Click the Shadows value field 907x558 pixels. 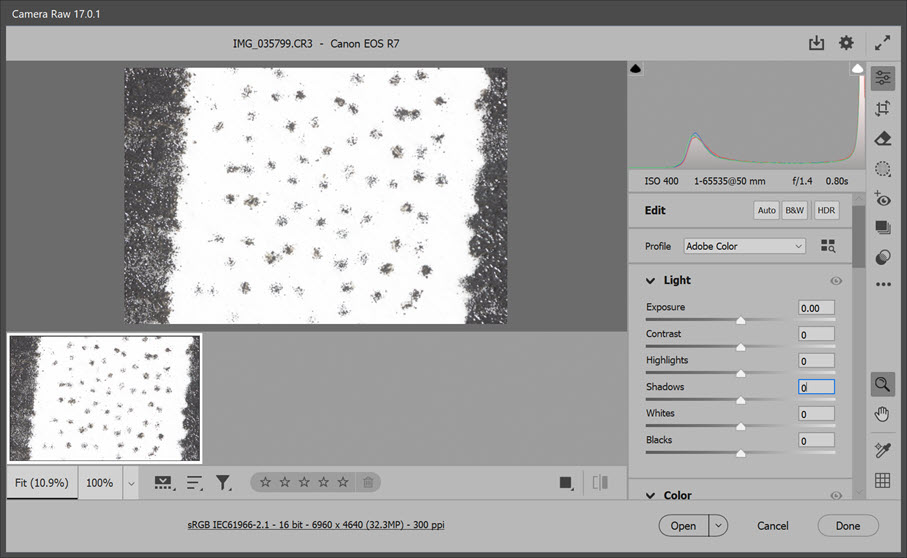(x=816, y=387)
